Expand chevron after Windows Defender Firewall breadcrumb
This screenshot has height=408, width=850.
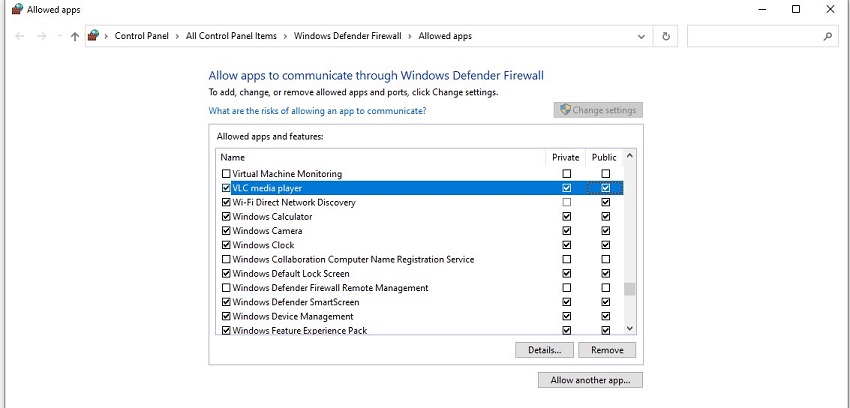click(409, 36)
